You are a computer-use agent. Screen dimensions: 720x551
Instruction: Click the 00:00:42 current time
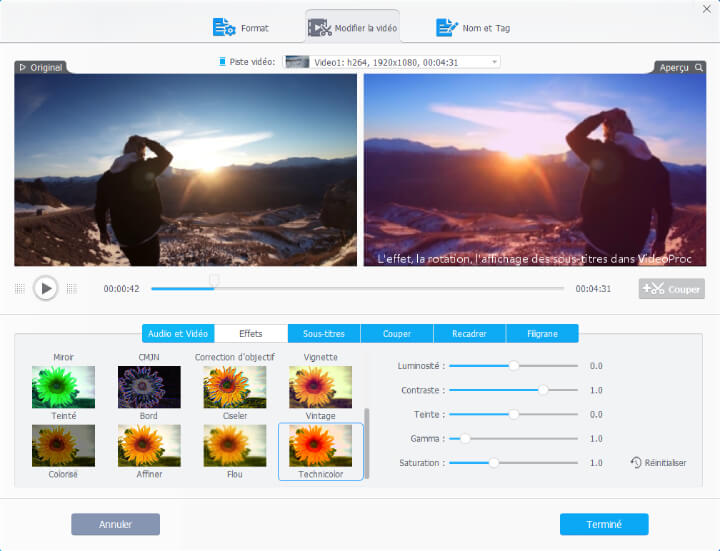(121, 289)
